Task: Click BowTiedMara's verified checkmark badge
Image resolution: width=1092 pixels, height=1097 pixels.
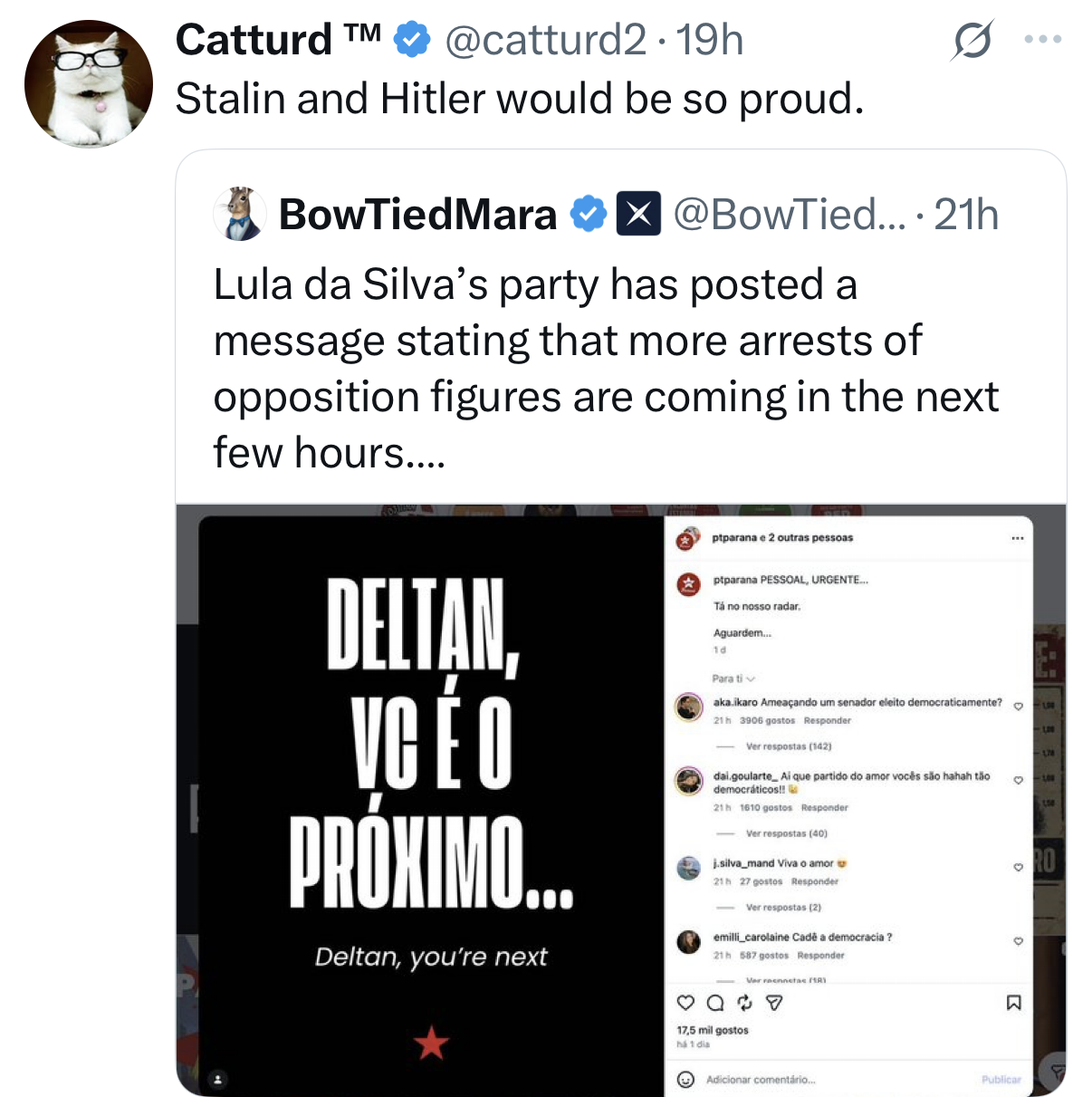Action: pos(588,215)
